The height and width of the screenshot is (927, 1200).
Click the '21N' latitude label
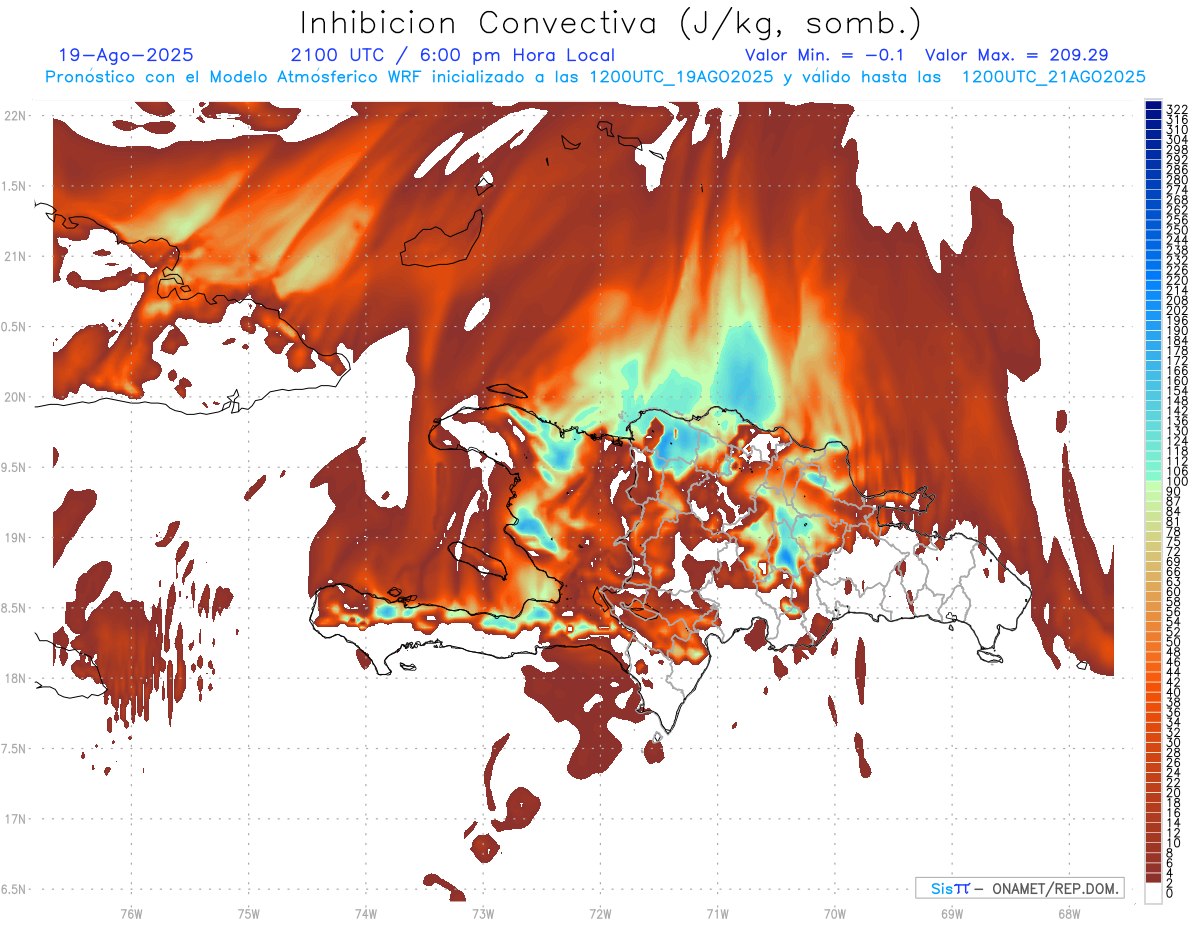click(x=16, y=257)
